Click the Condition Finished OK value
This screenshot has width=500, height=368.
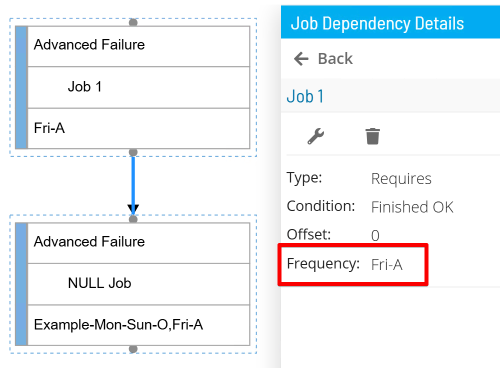tap(412, 207)
